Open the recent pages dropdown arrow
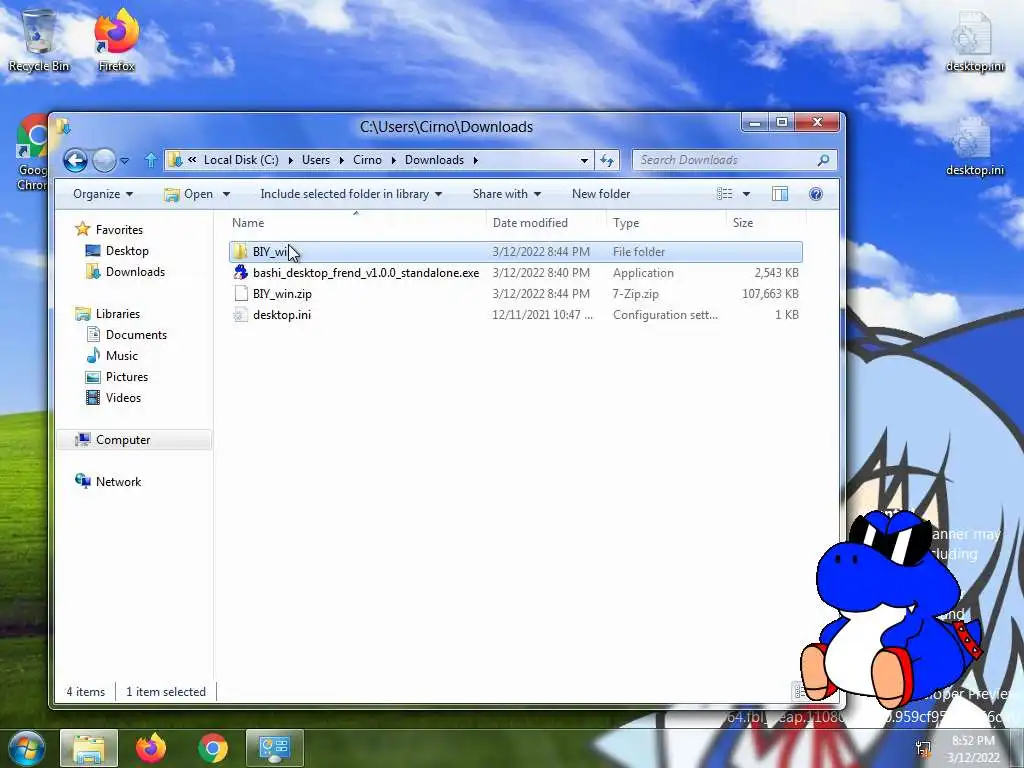The height and width of the screenshot is (768, 1024). point(125,161)
